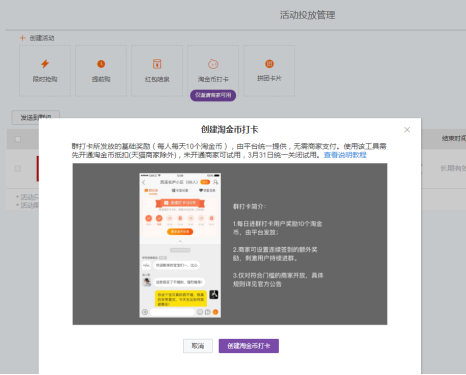Click the 长期有效 cell text
This screenshot has height=375, width=466.
[453, 168]
